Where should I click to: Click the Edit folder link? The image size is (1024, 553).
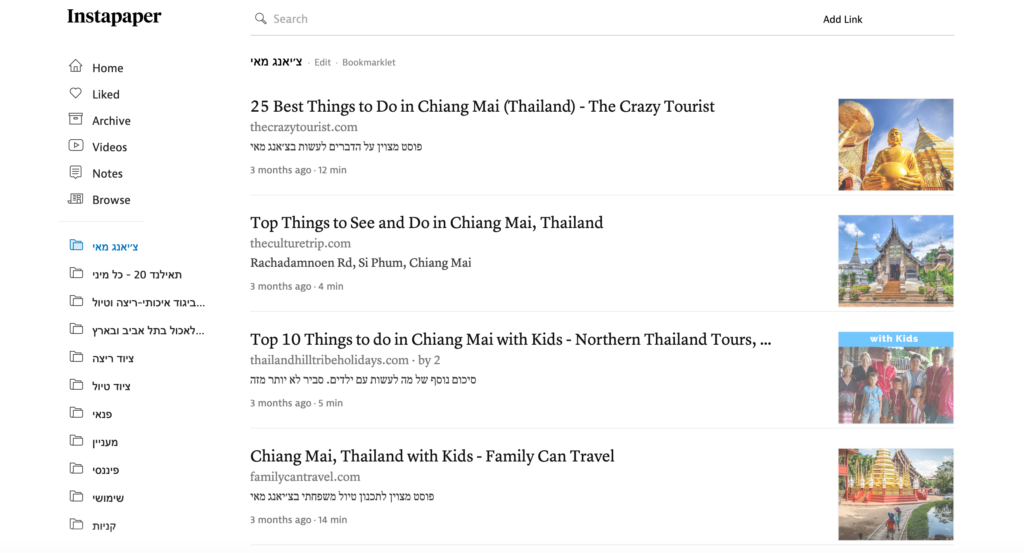tap(323, 63)
